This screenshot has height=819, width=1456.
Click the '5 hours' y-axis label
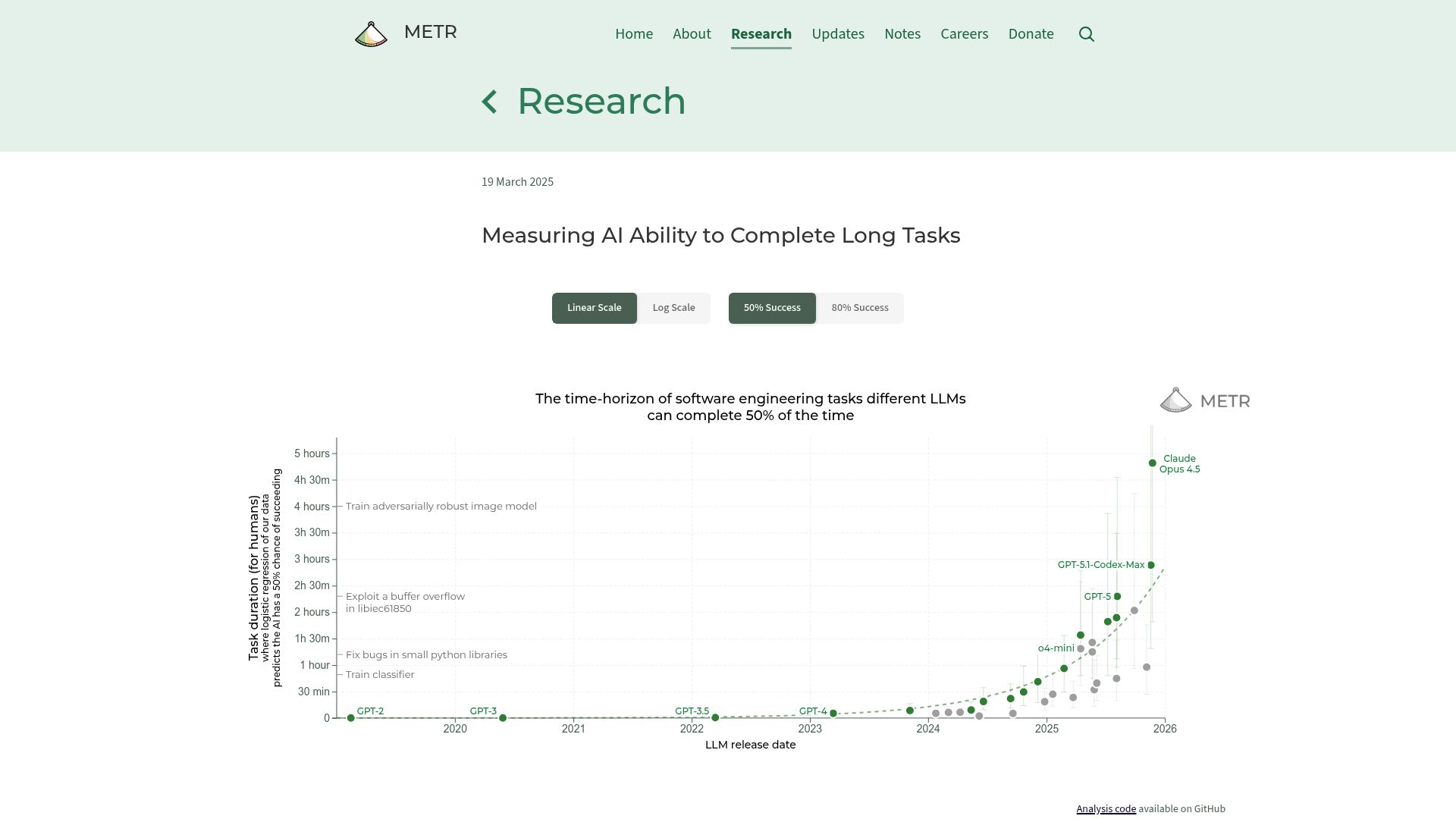pos(312,454)
